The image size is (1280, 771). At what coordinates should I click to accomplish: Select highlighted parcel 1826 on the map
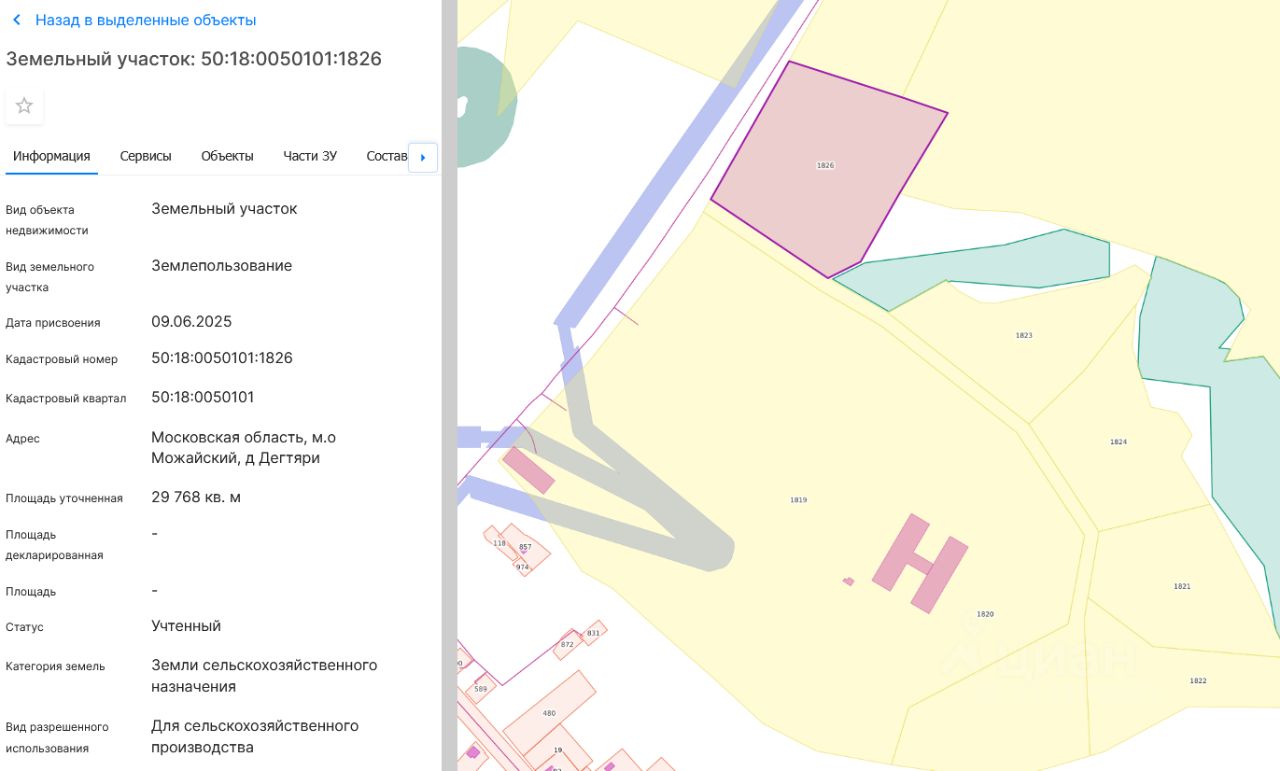(826, 165)
